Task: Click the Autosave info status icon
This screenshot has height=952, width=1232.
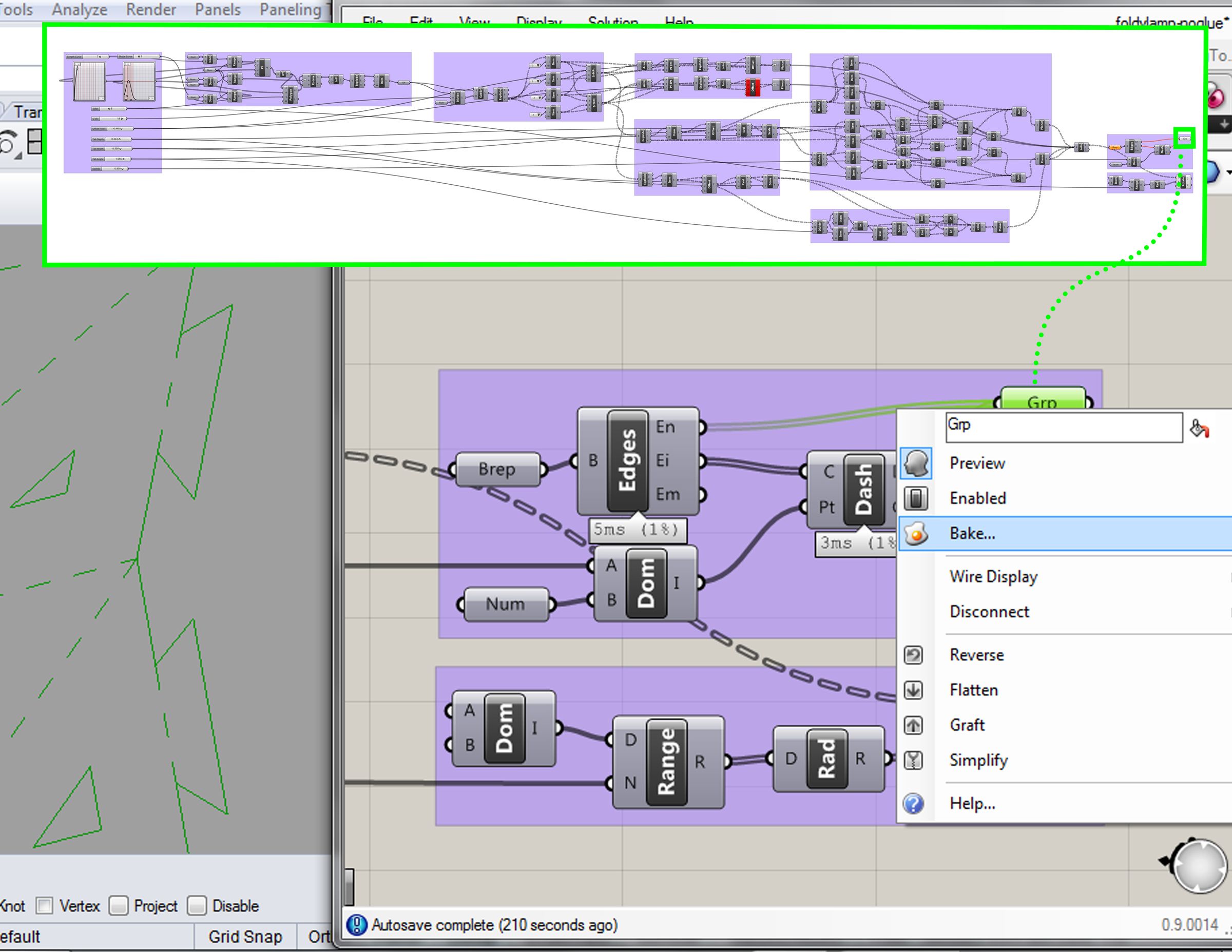Action: (x=357, y=925)
